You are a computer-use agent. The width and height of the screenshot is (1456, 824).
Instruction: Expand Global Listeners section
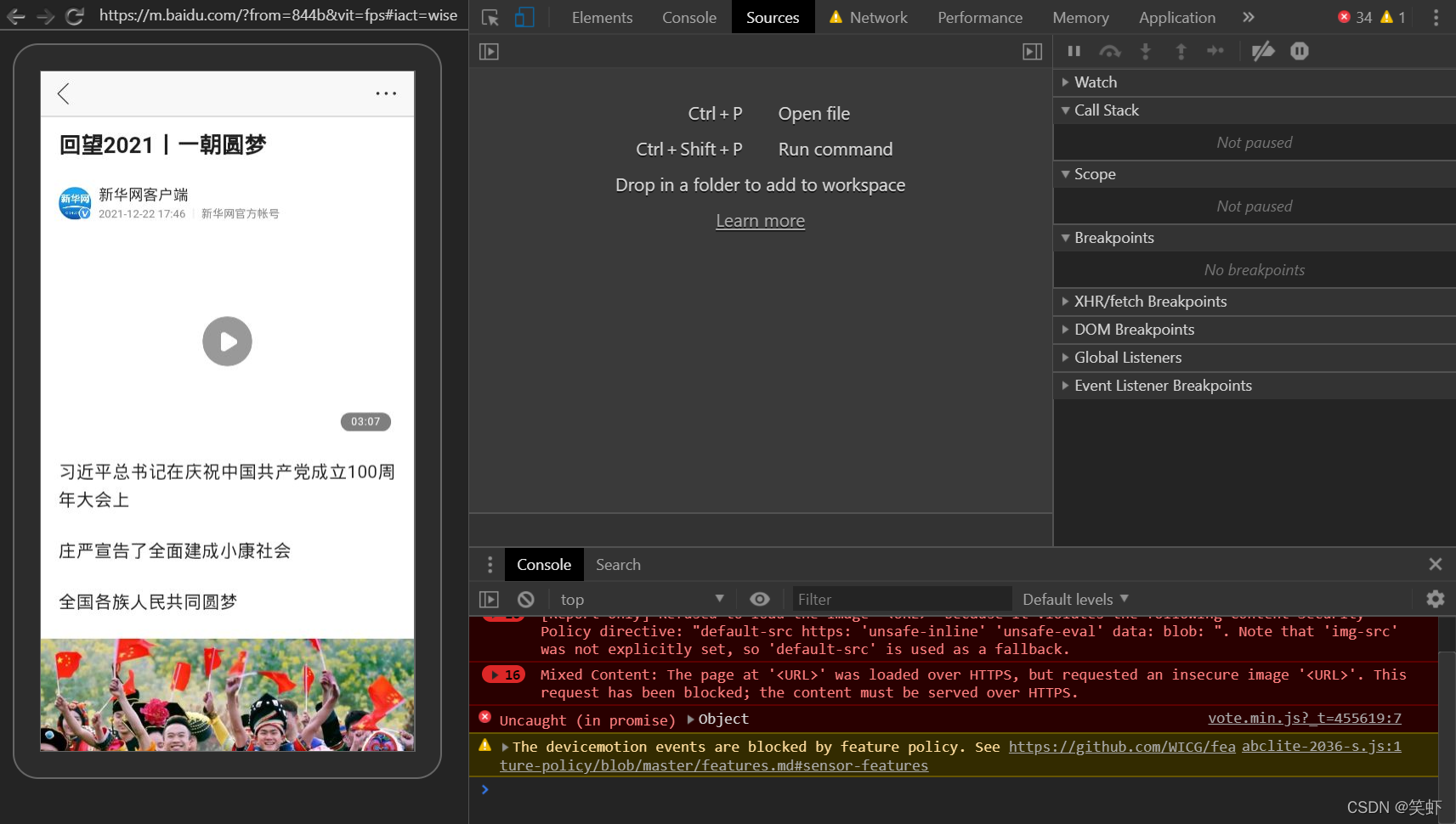click(1255, 358)
